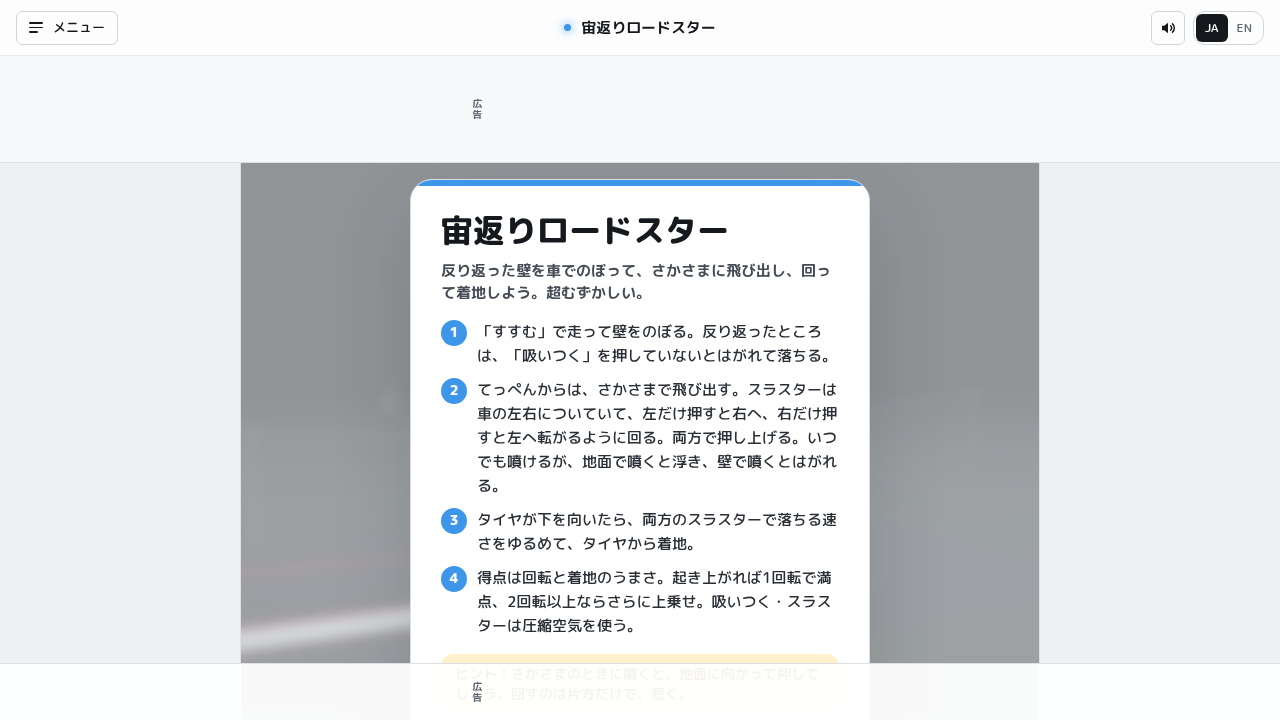This screenshot has height=720, width=1280.
Task: Click the step 1 number badge
Action: coord(454,333)
